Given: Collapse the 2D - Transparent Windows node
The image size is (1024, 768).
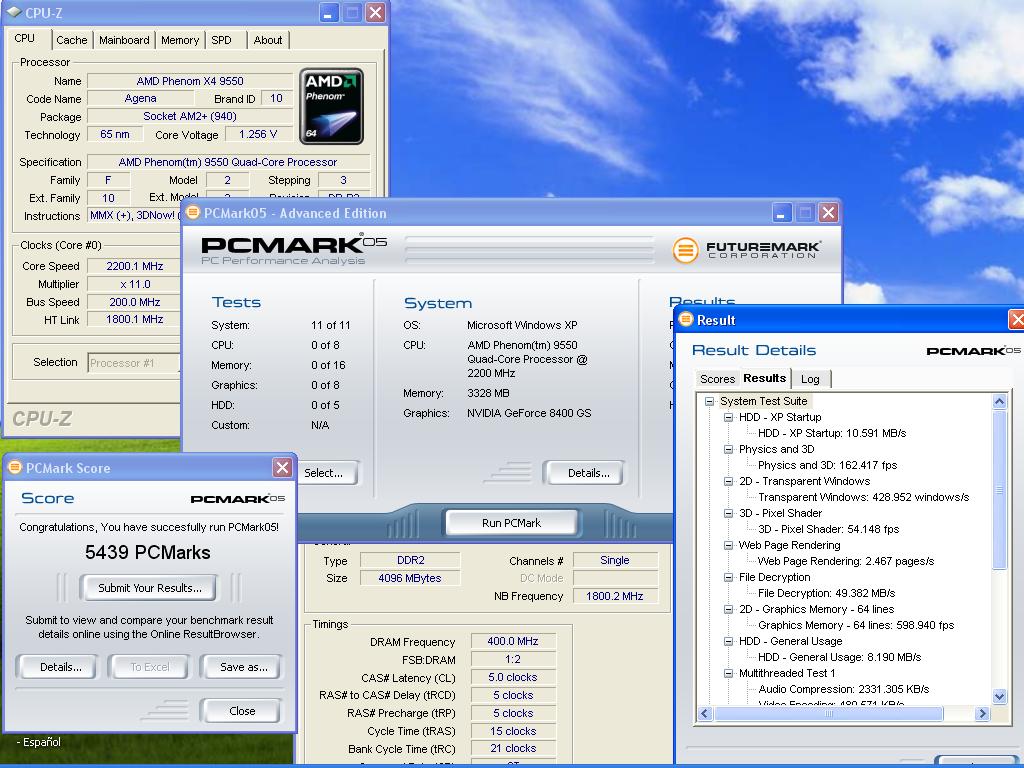Looking at the screenshot, I should pos(728,481).
